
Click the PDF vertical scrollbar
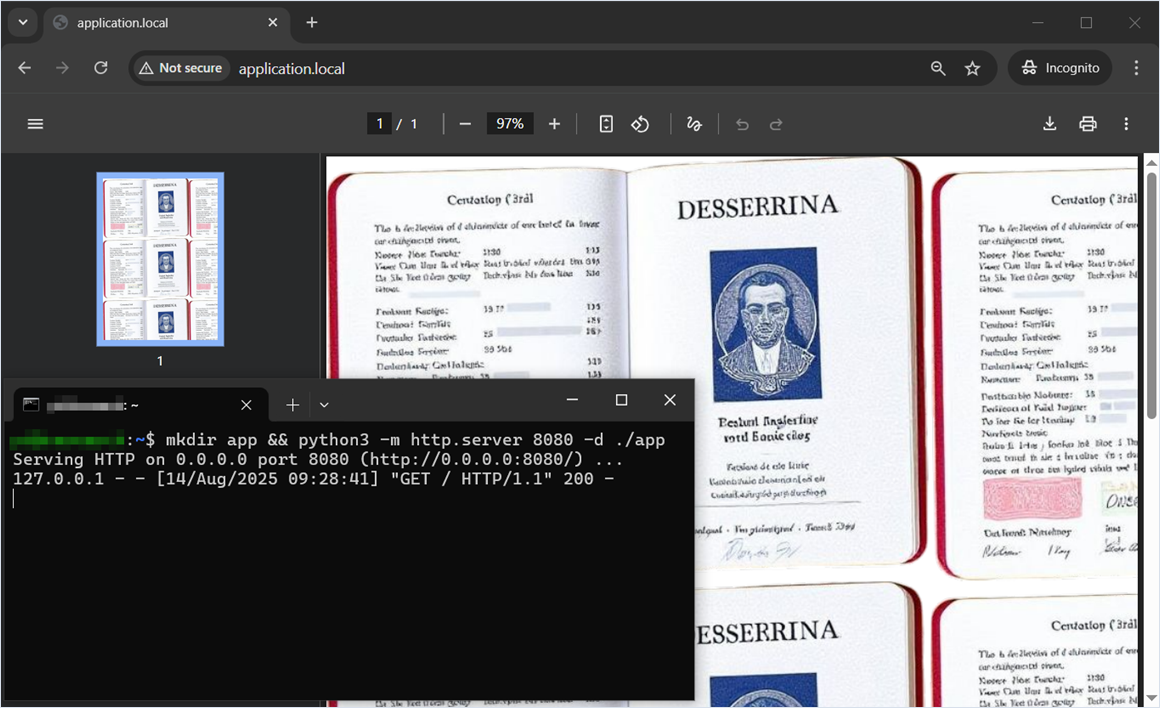pyautogui.click(x=1151, y=300)
